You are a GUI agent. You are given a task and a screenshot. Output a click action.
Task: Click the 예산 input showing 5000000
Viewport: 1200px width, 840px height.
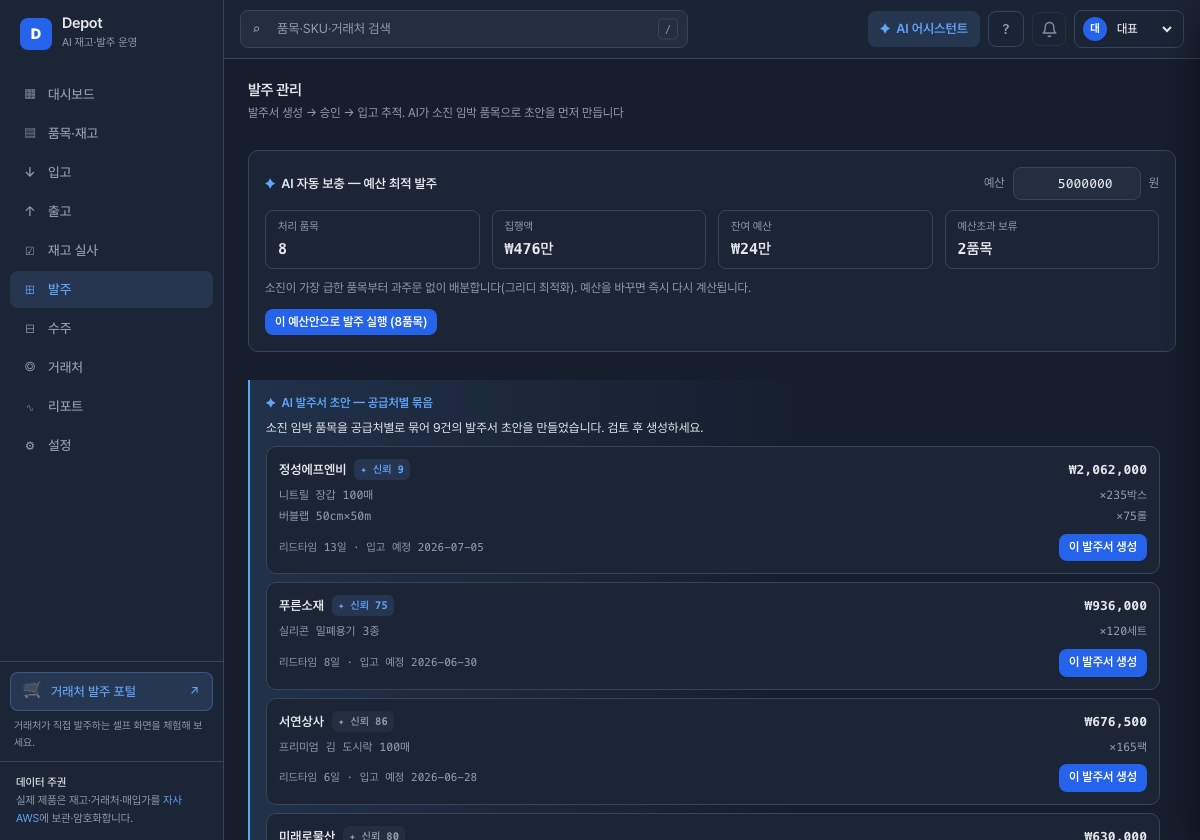coord(1077,183)
